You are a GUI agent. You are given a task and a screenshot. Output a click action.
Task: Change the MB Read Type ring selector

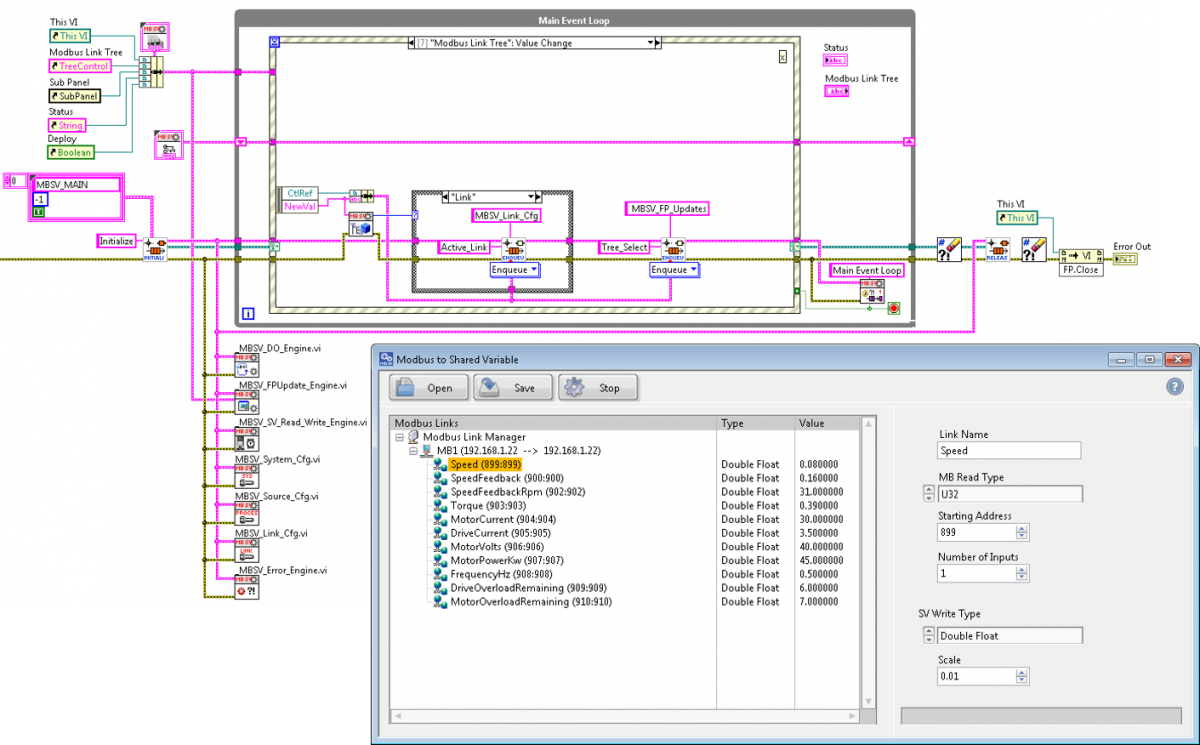927,493
